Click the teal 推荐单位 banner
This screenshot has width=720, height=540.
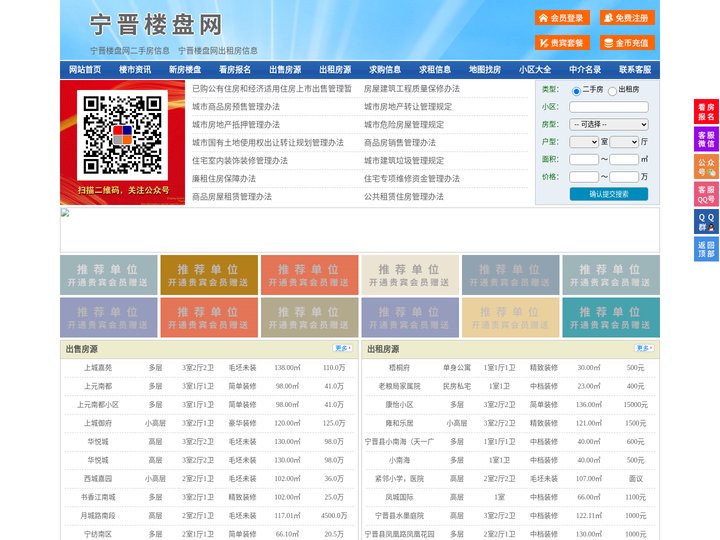(x=611, y=317)
